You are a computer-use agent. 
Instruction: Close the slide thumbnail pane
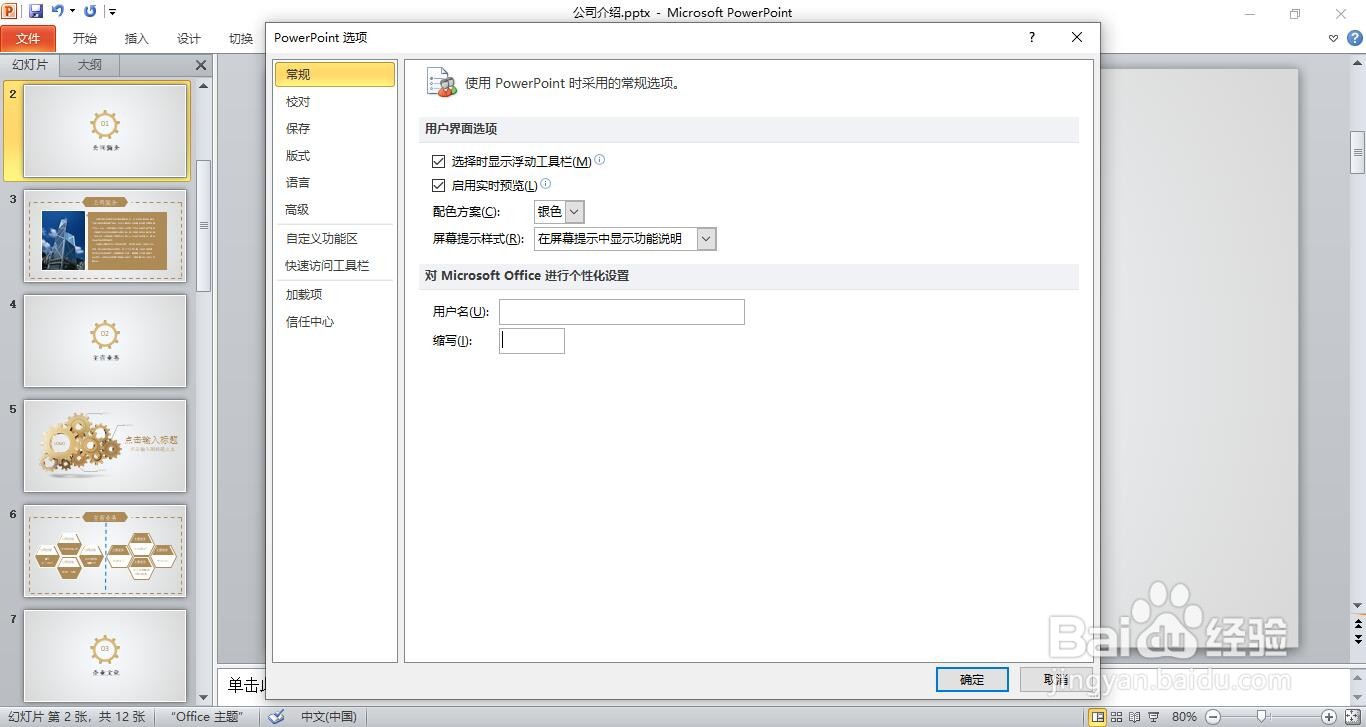pyautogui.click(x=201, y=65)
